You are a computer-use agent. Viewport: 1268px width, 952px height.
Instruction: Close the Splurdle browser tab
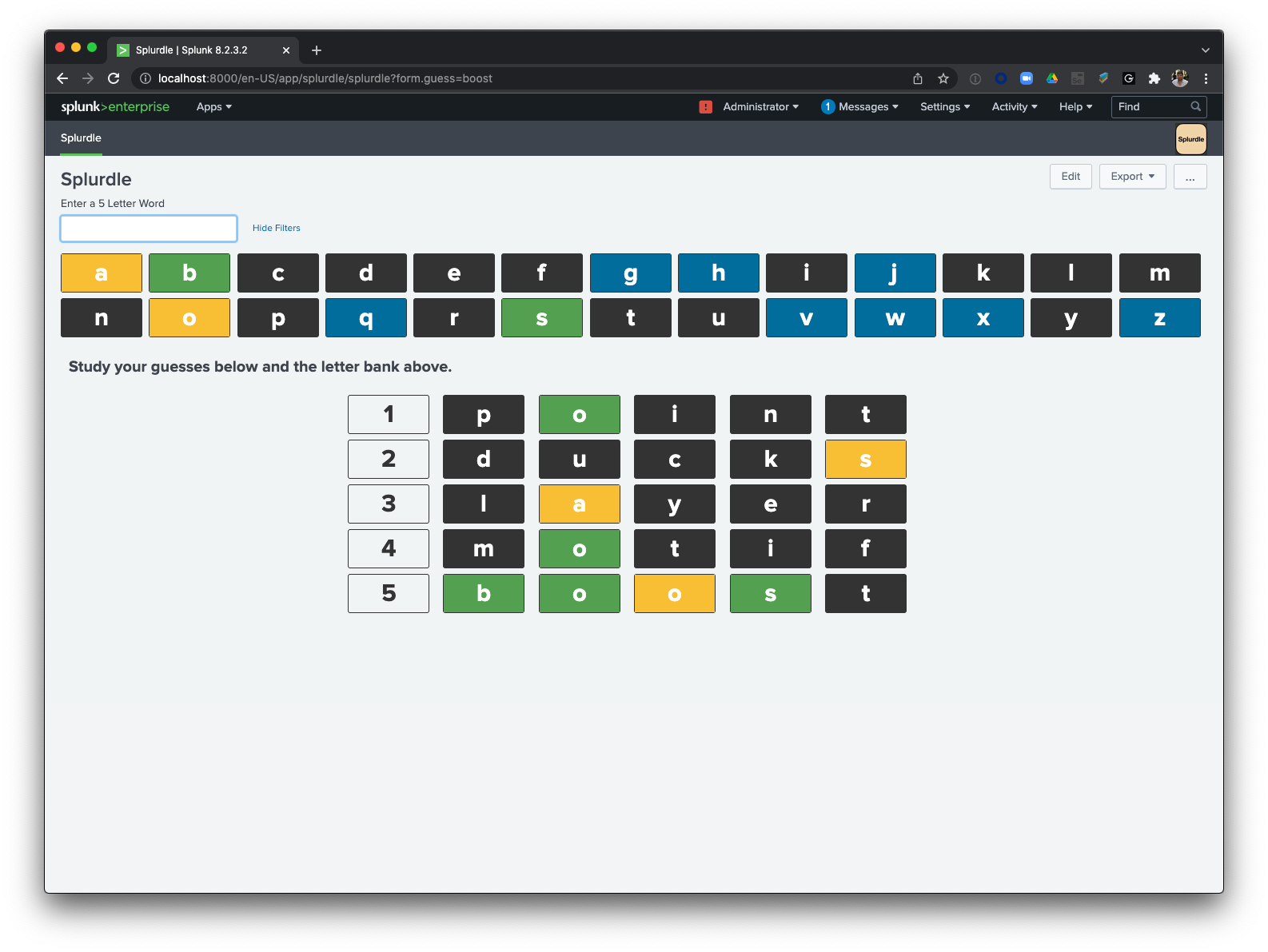point(286,50)
